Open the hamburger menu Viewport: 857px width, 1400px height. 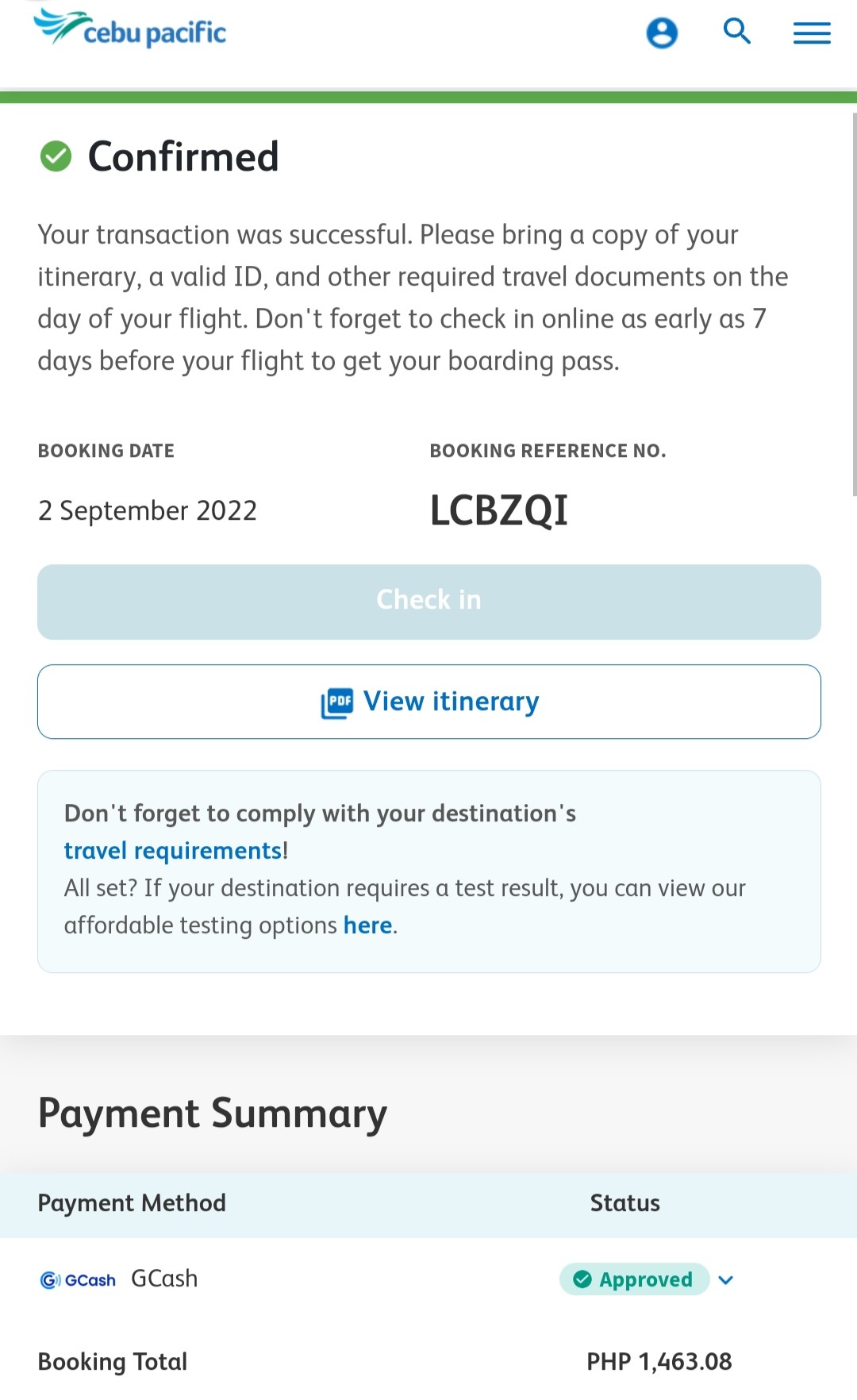point(812,33)
